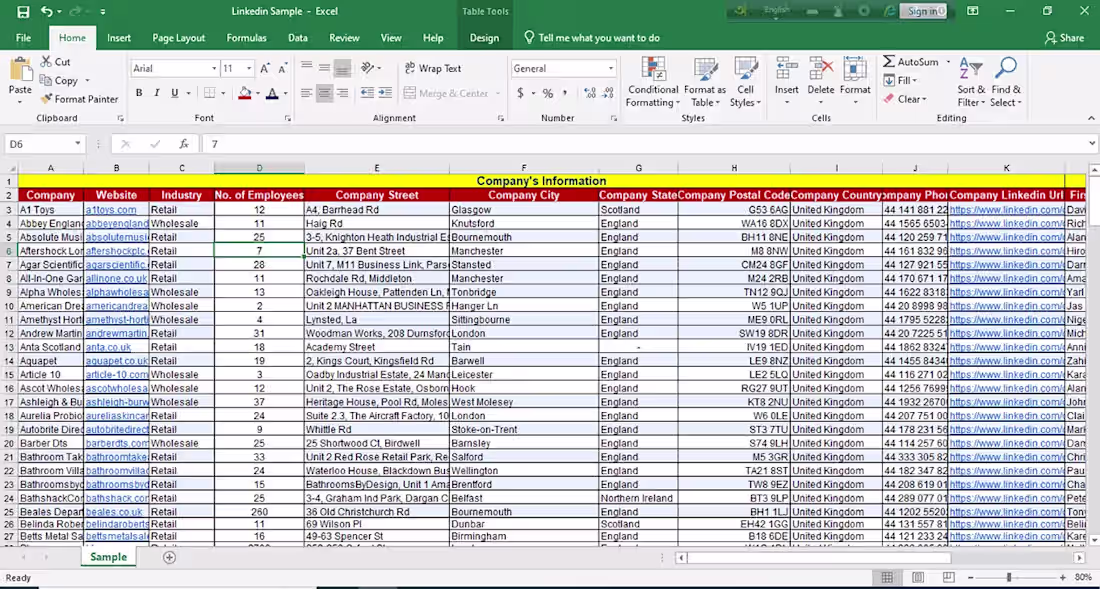
Task: Switch to Page Layout view in status bar
Action: 918,578
